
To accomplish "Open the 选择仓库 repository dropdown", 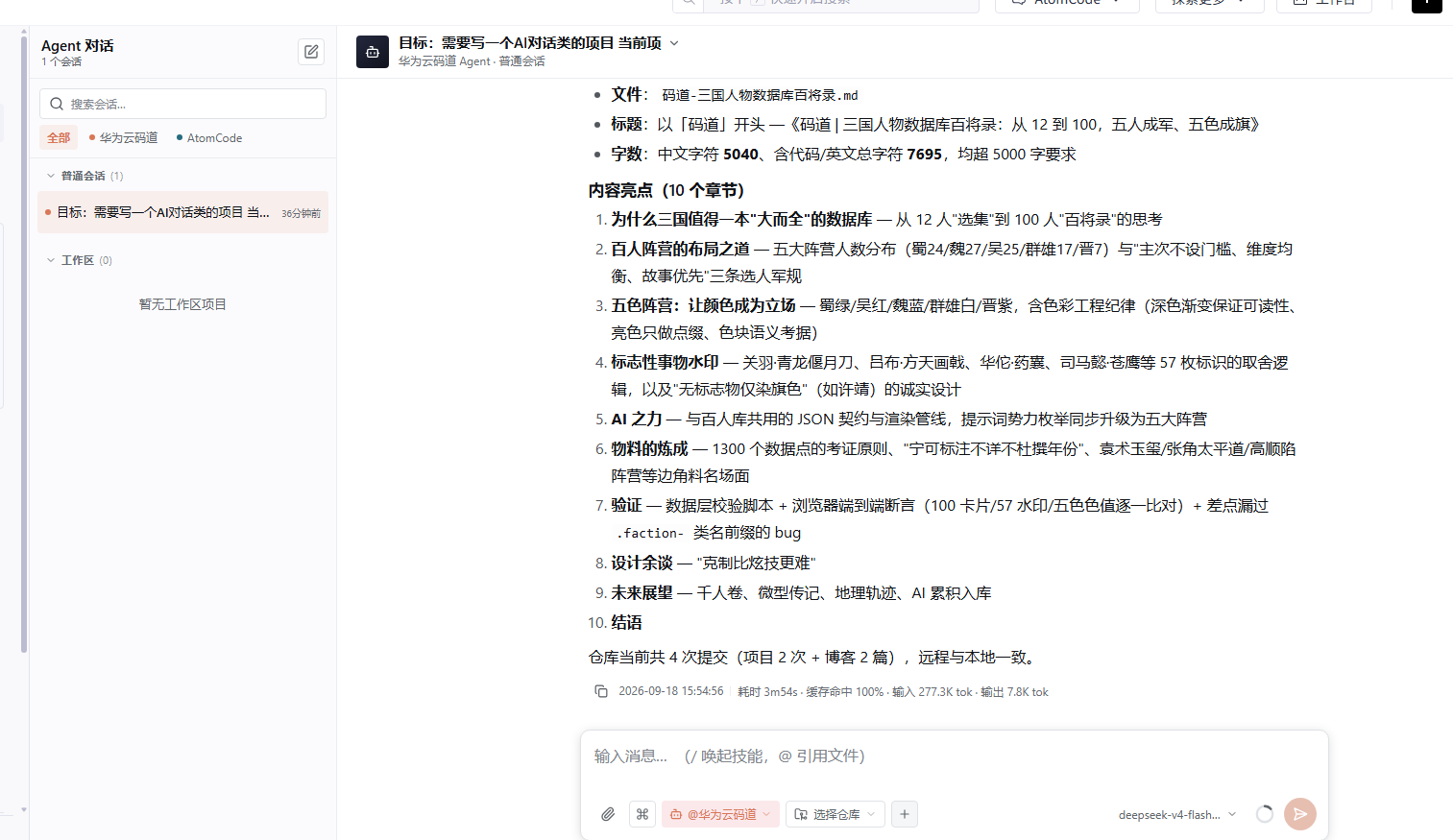I will pyautogui.click(x=835, y=814).
